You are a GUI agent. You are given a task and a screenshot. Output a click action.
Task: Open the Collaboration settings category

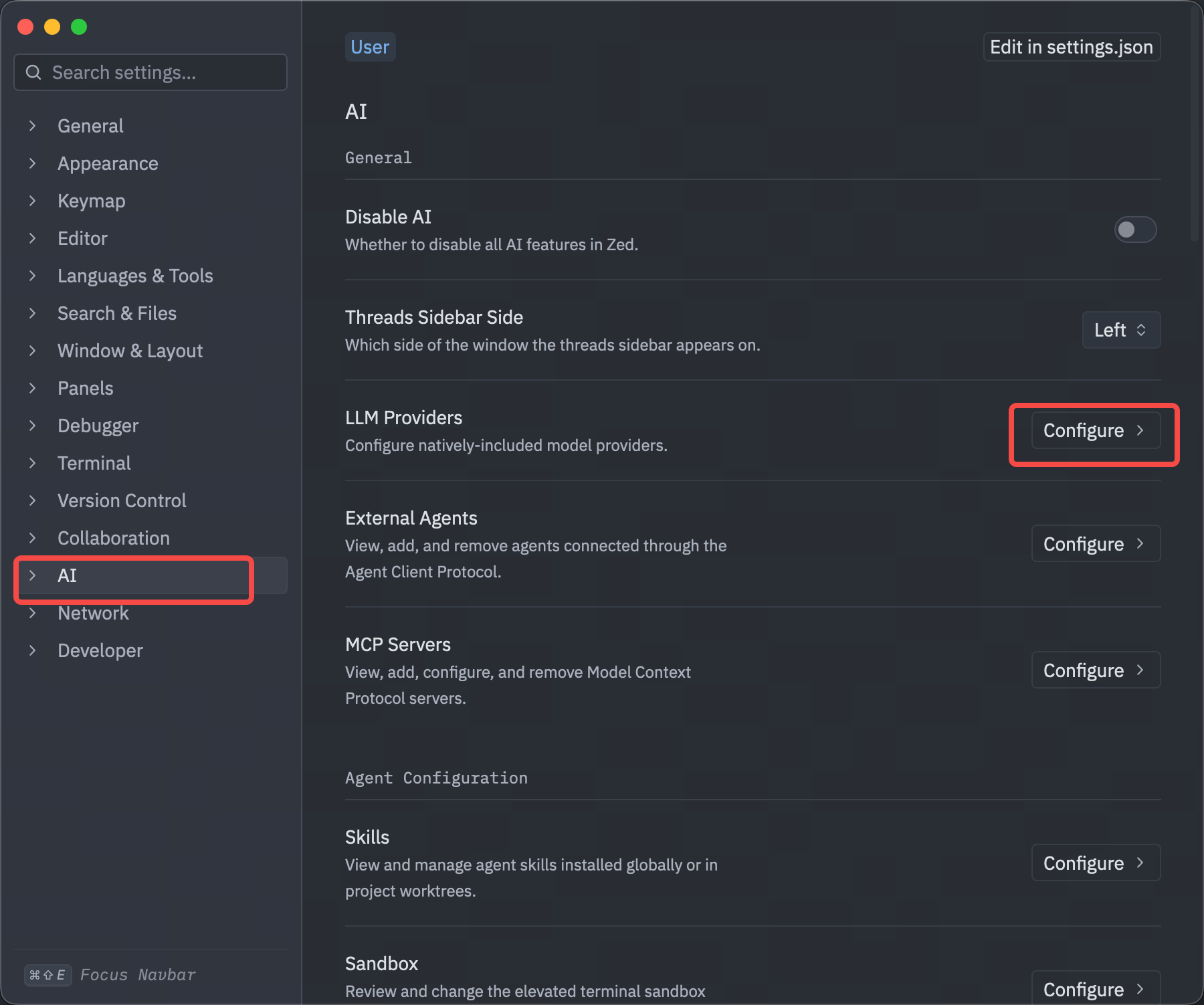pos(150,538)
